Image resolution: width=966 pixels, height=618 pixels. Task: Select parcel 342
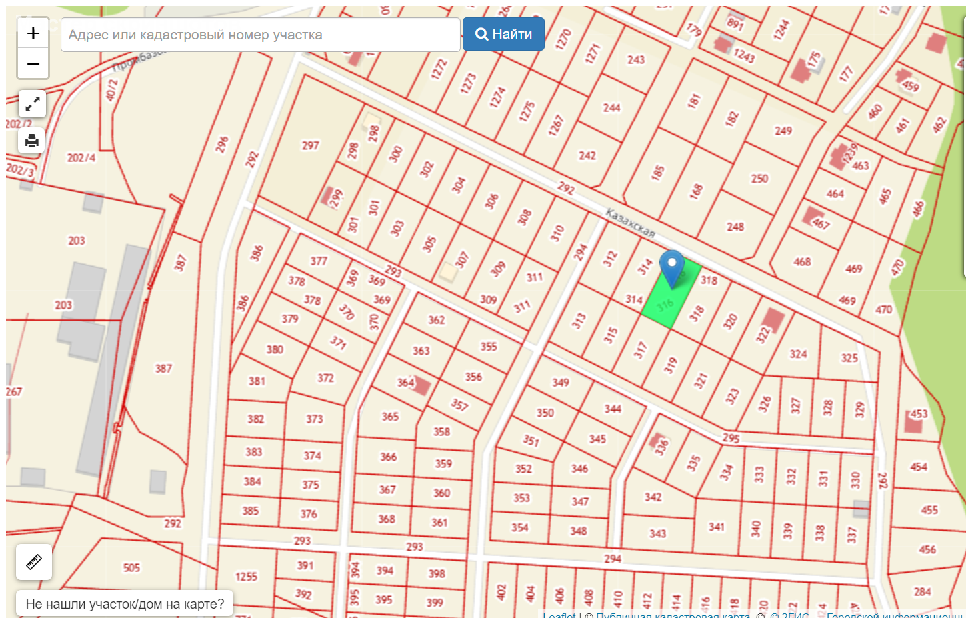[x=652, y=497]
